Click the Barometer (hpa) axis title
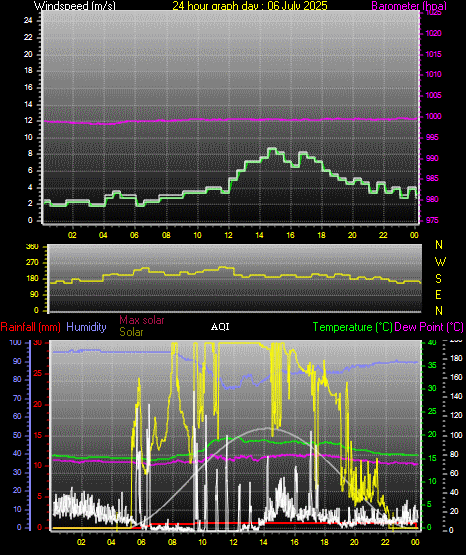Viewport: 466px width, 555px height. coord(409,6)
